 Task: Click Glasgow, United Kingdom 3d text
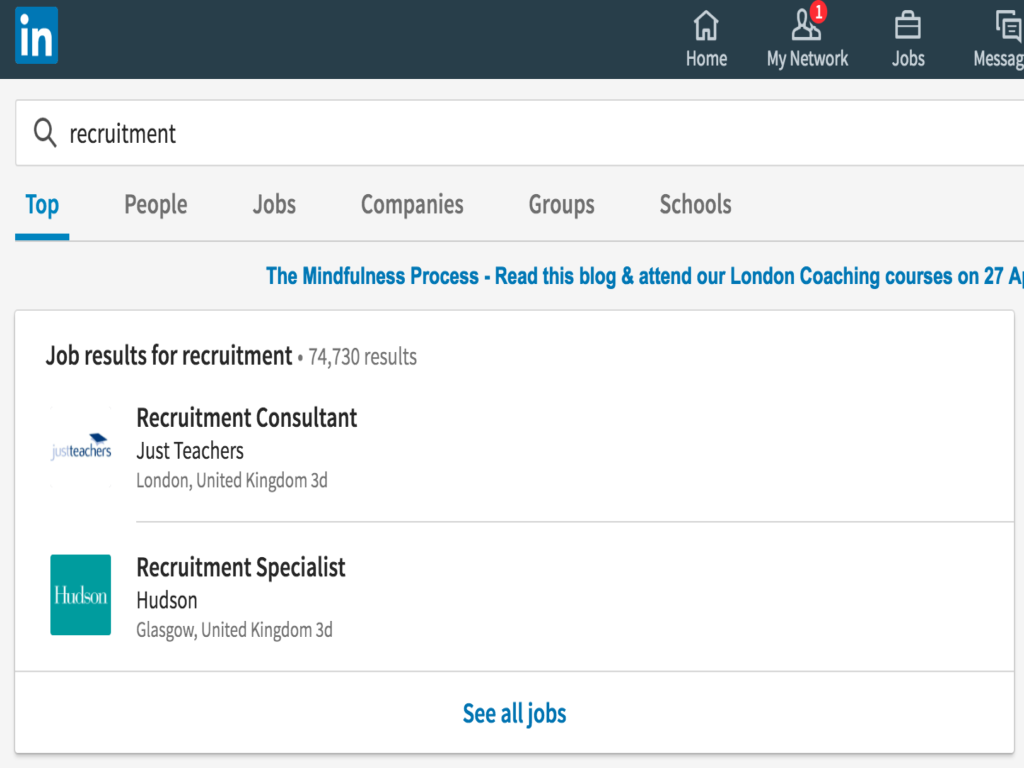(234, 630)
